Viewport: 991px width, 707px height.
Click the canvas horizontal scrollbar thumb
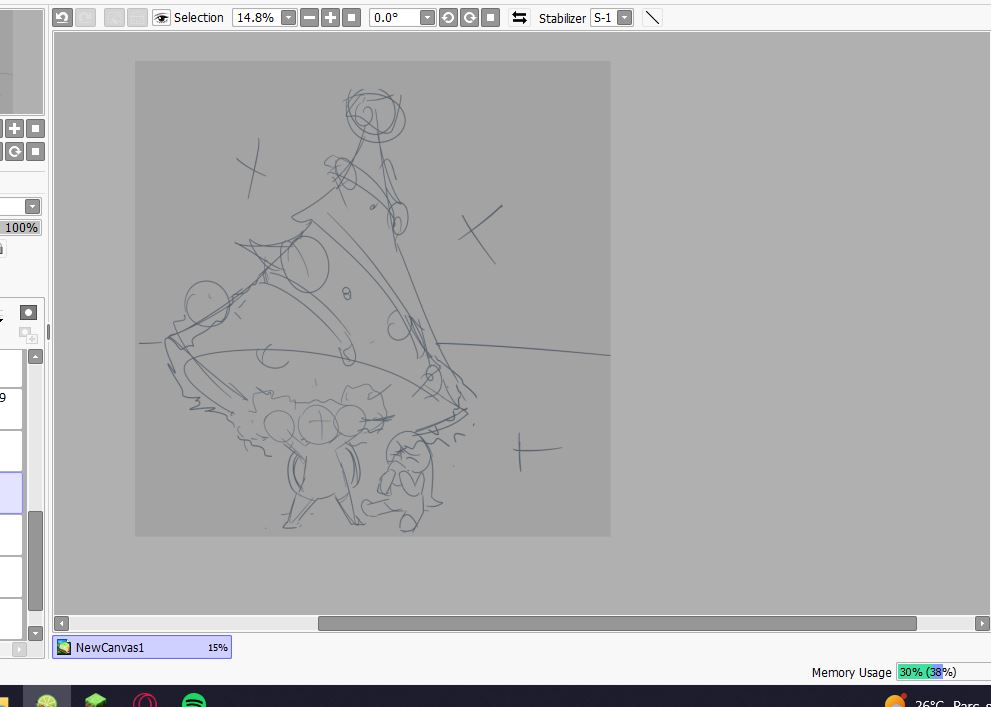coord(617,624)
